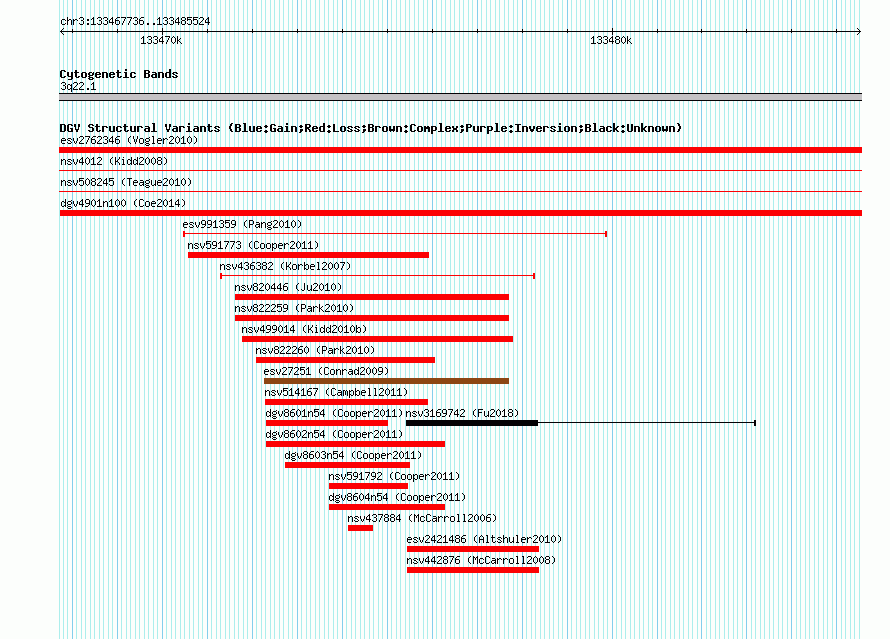Screen dimensions: 890x639
Task: Select nsv591792 (Cooper2011) label
Action: tap(394, 476)
